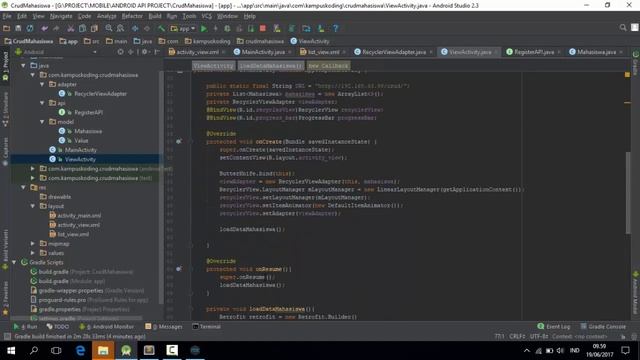Click the Undo toolbar icon
The width and height of the screenshot is (640, 360).
(x=44, y=28)
